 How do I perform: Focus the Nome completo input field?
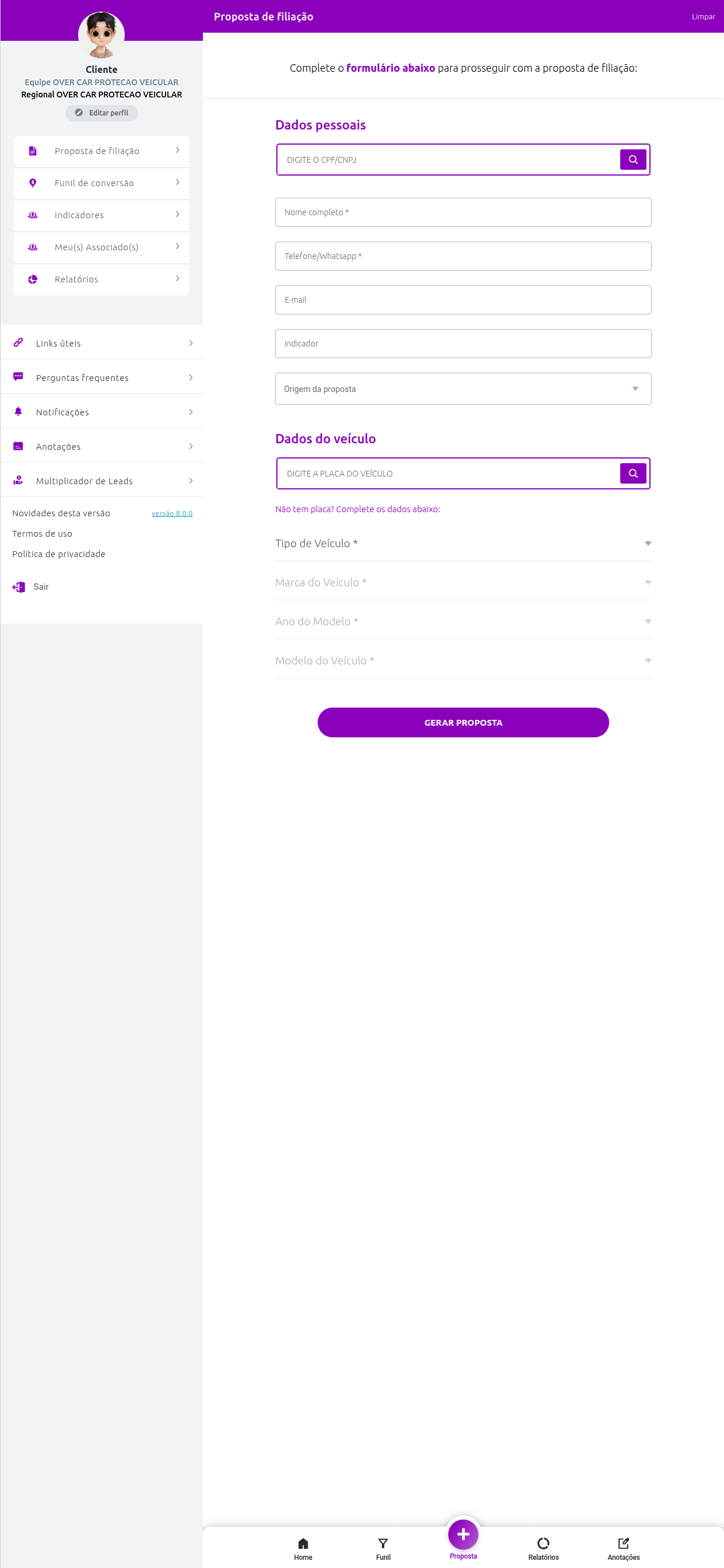[x=463, y=212]
